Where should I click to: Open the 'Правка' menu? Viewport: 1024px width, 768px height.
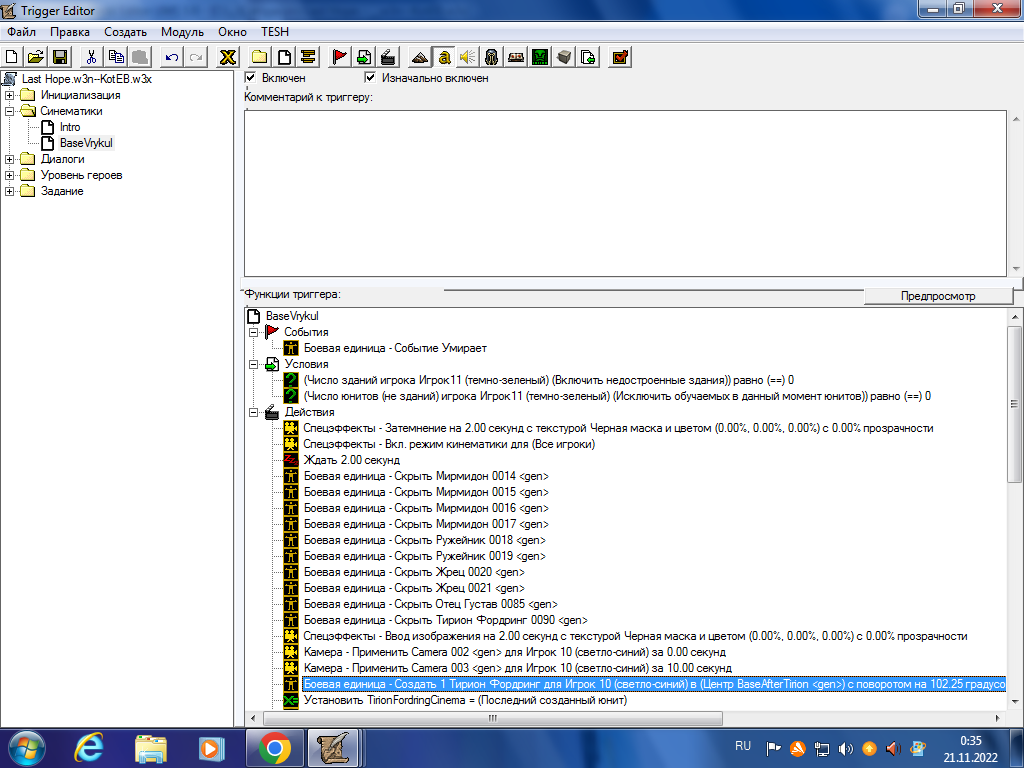[70, 32]
